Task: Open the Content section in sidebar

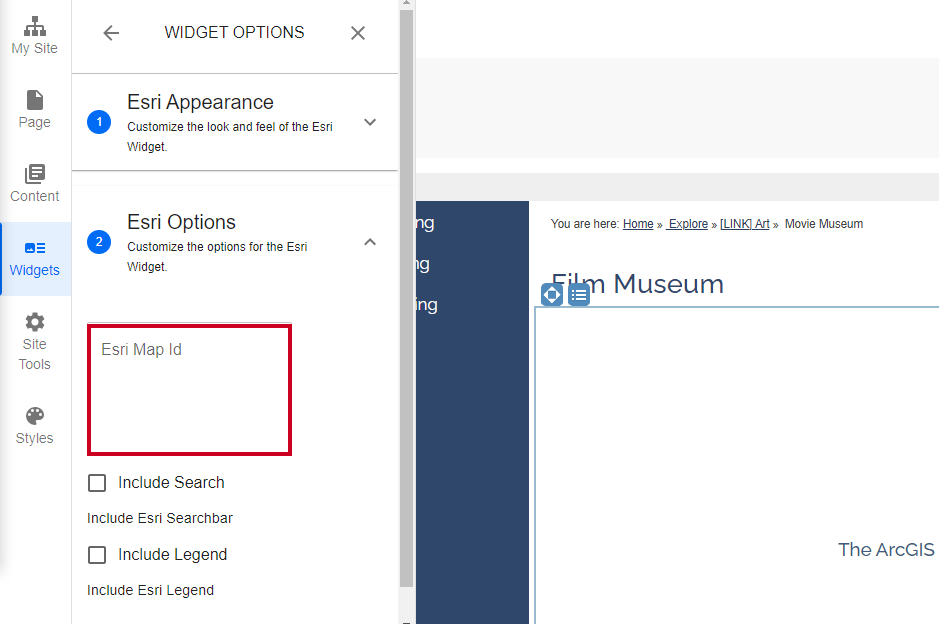Action: (x=35, y=184)
